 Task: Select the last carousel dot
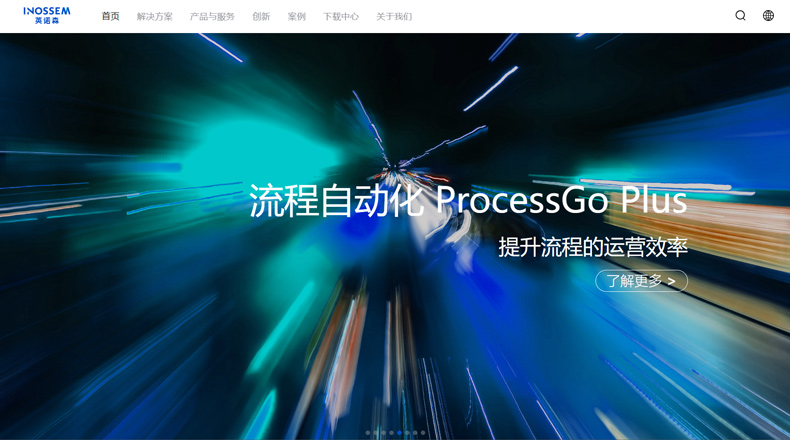pyautogui.click(x=423, y=433)
